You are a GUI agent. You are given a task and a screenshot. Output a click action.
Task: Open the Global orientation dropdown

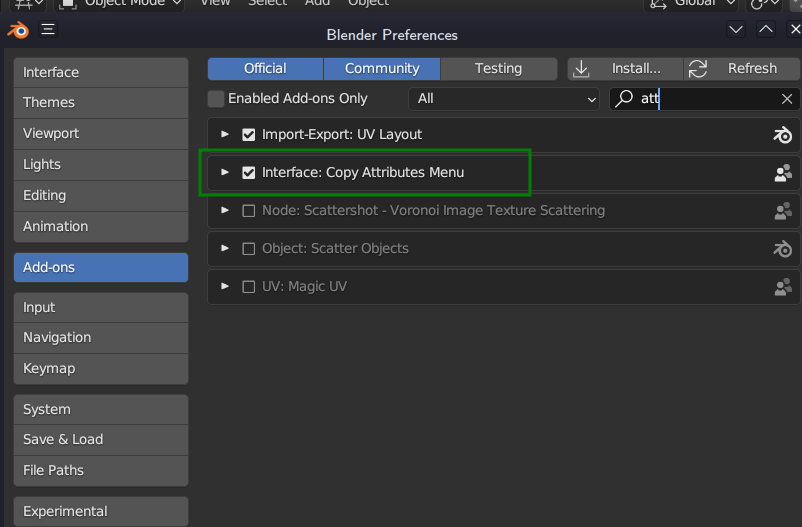(690, 4)
